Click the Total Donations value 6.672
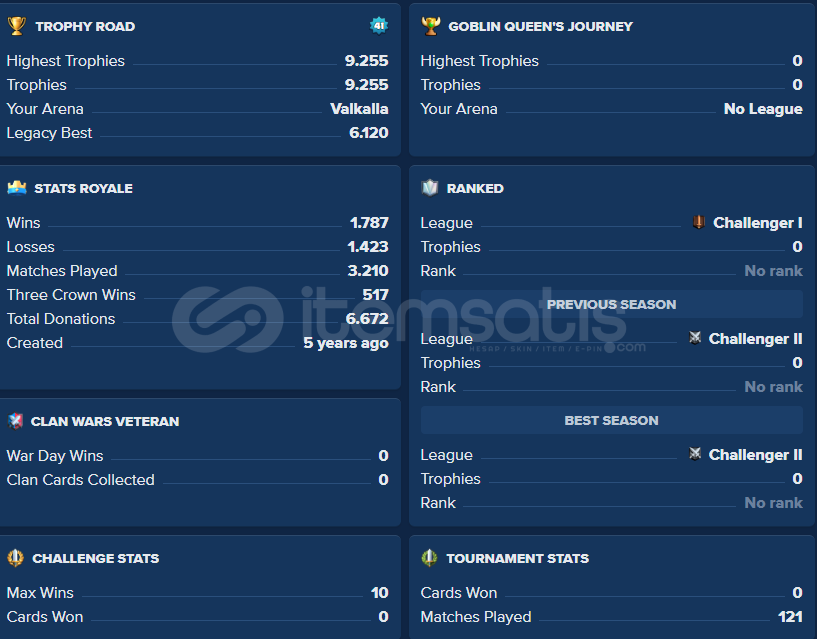This screenshot has height=639, width=817. coord(367,319)
